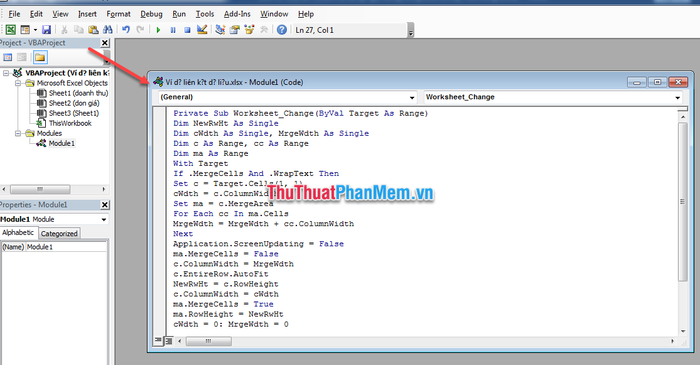
Task: Undo the last action
Action: click(126, 30)
